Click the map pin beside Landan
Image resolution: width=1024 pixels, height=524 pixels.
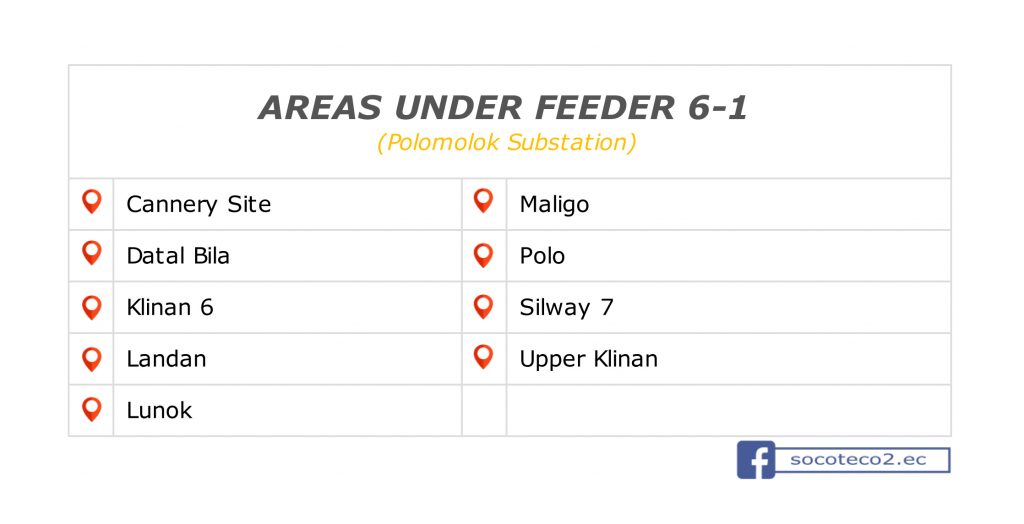[x=91, y=359]
